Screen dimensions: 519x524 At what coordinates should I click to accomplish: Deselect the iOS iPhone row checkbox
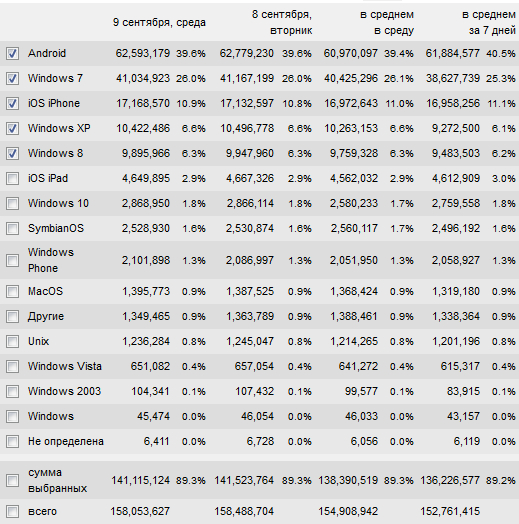click(12, 104)
